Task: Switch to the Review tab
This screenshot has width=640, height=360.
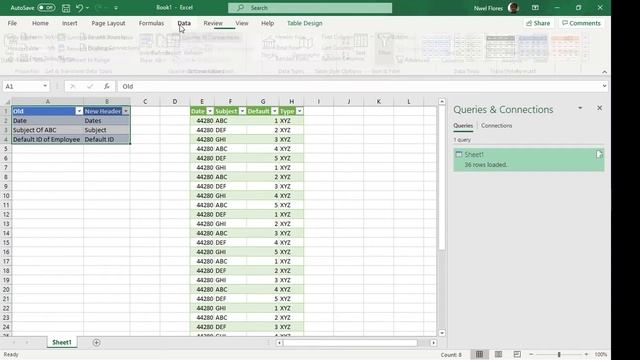Action: click(213, 23)
